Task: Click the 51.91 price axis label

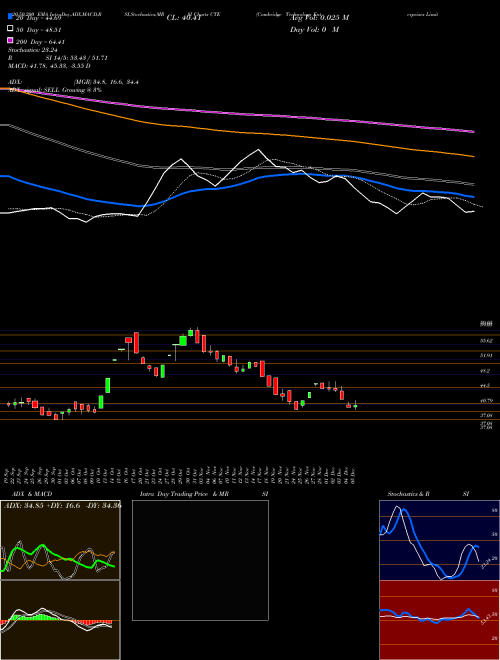Action: (487, 356)
